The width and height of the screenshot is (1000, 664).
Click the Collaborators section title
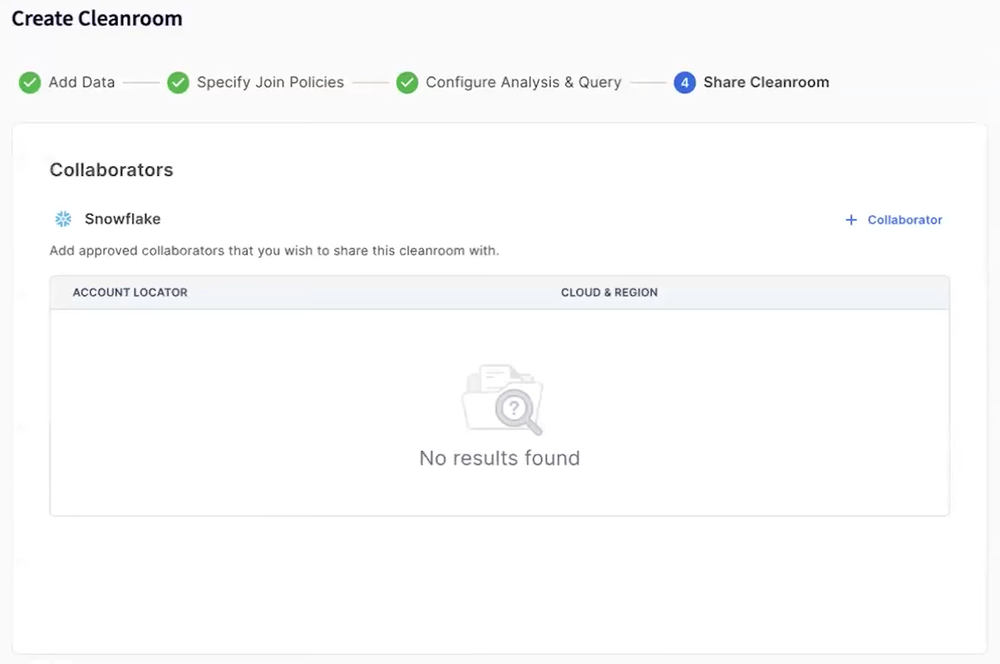pyautogui.click(x=111, y=170)
